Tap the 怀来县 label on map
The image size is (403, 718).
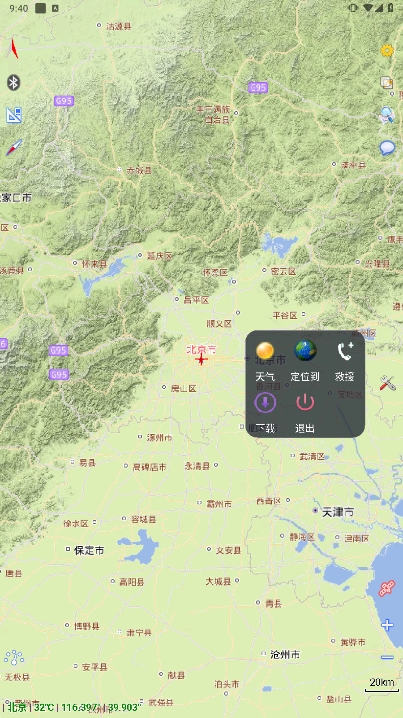pos(94,264)
